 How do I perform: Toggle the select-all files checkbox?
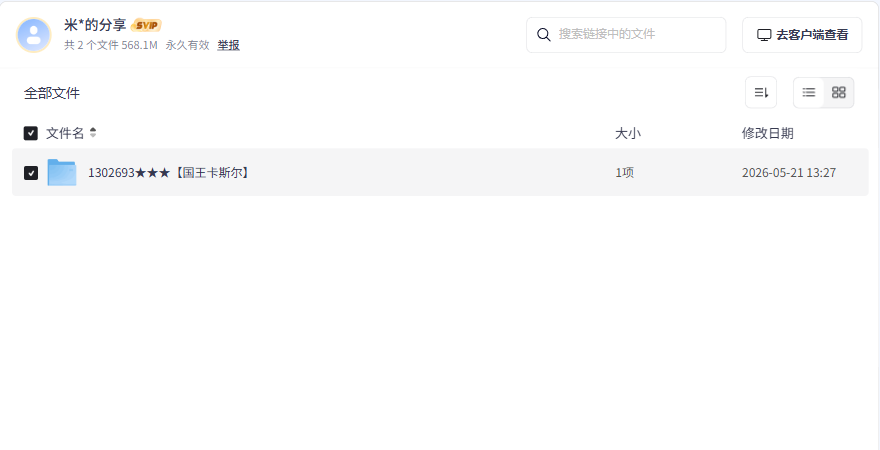point(30,133)
